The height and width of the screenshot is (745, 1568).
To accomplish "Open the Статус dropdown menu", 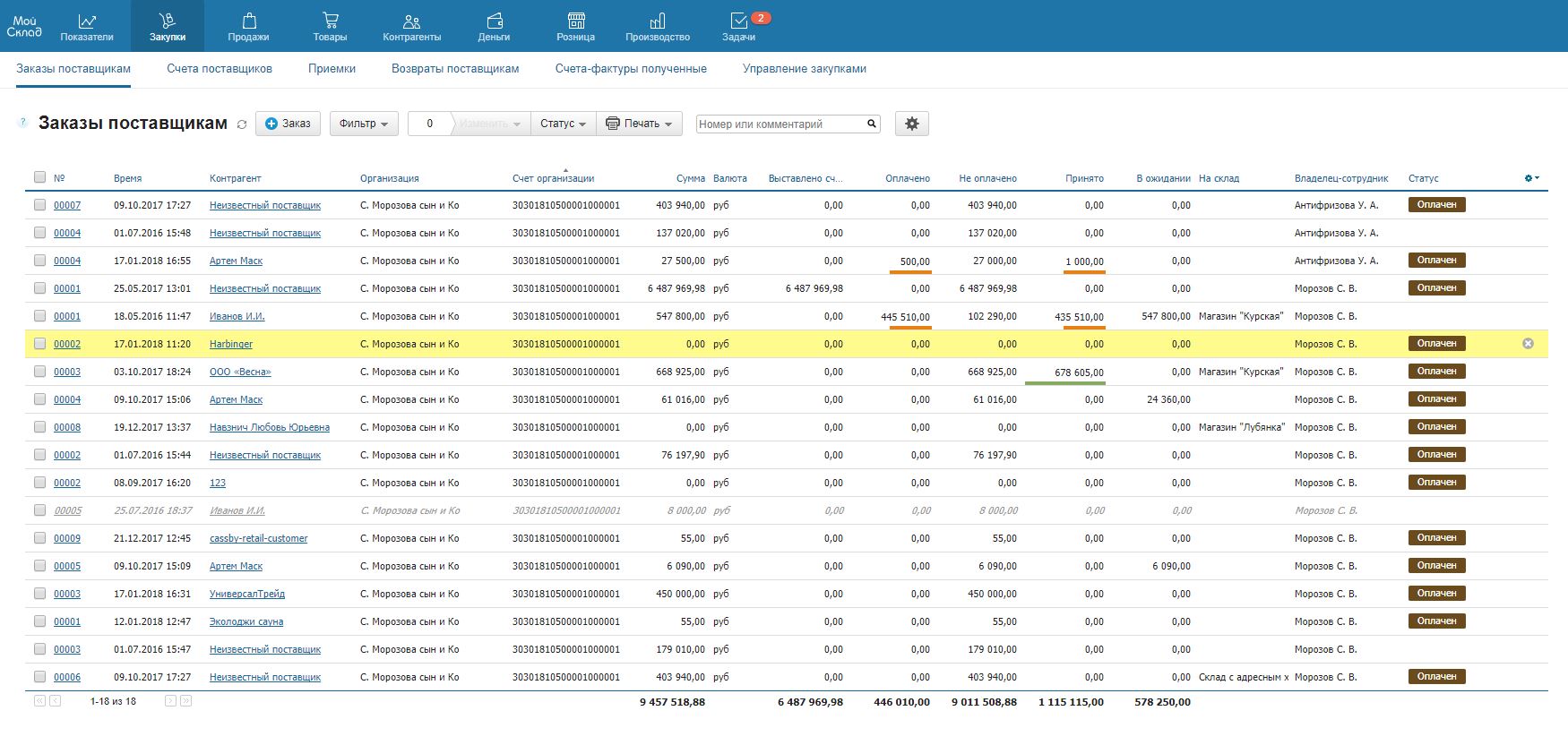I will (x=563, y=124).
